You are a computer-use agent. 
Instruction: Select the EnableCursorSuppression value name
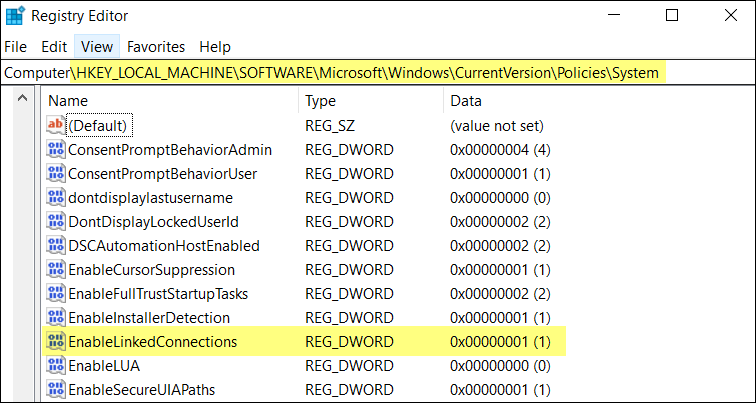pyautogui.click(x=152, y=270)
